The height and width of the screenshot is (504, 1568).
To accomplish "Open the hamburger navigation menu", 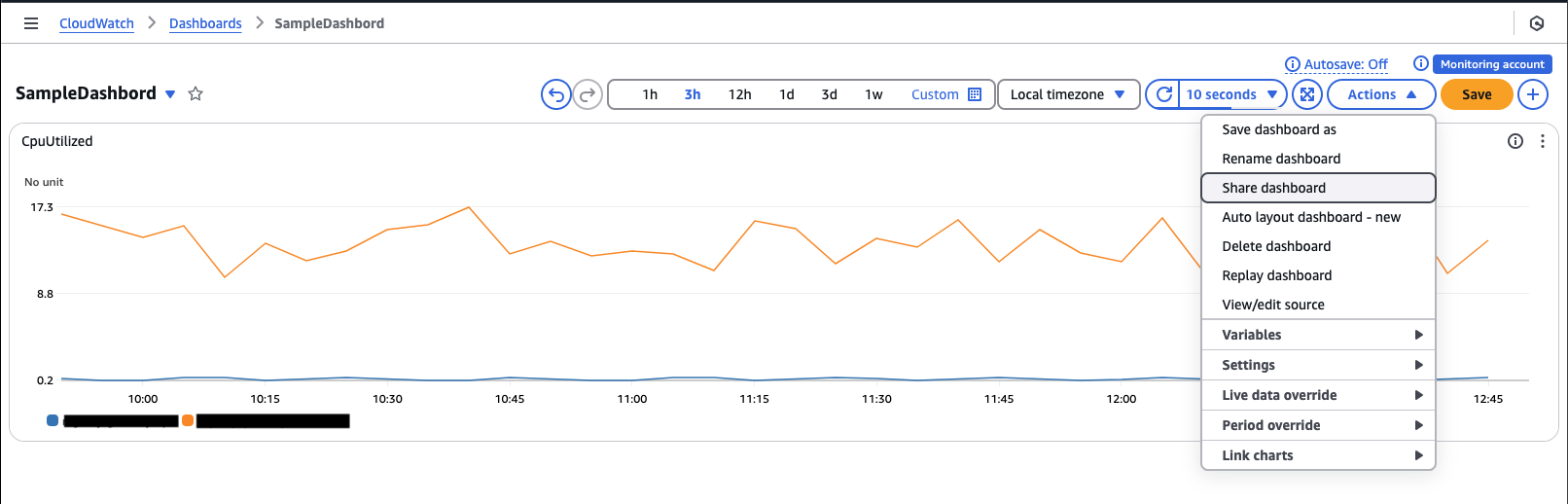I will click(31, 23).
